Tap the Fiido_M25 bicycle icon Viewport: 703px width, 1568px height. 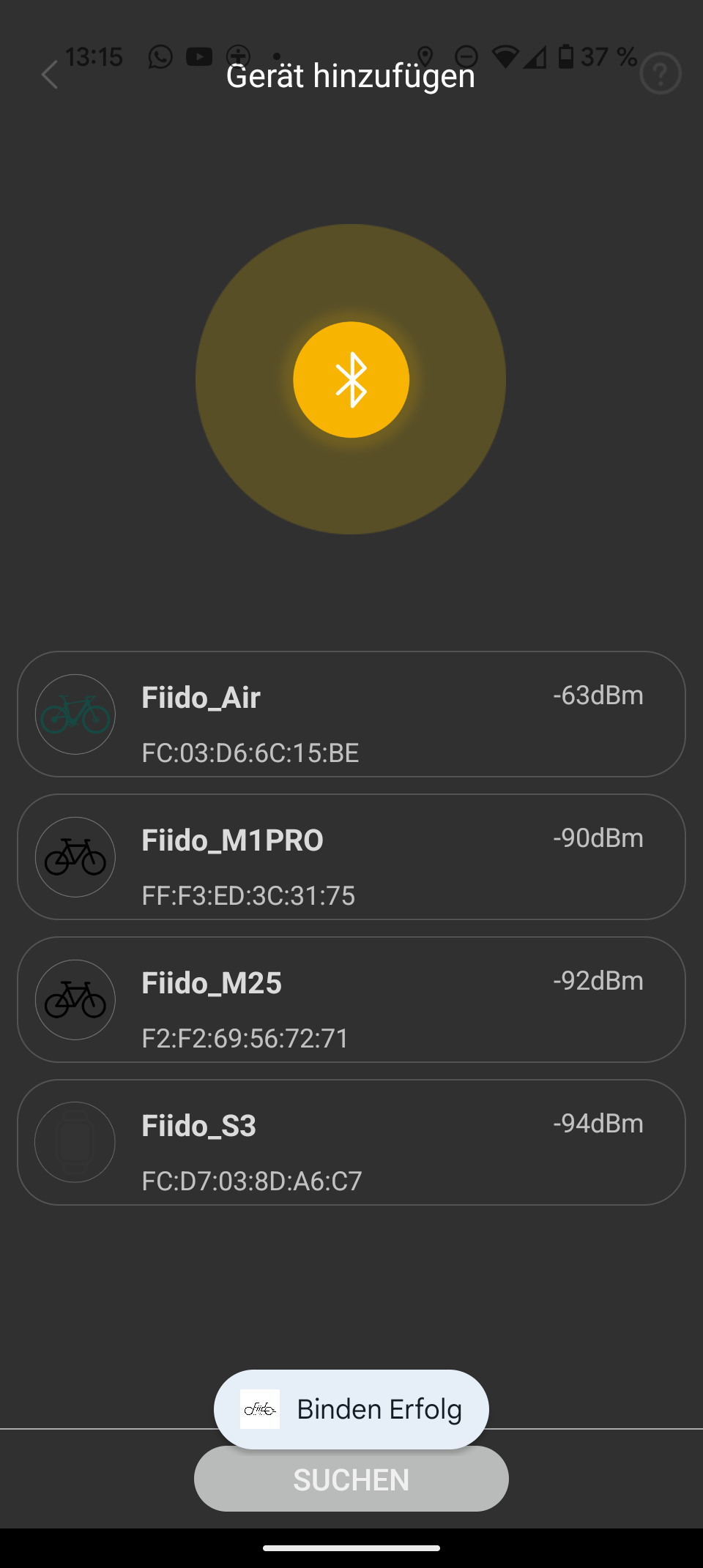coord(75,1000)
